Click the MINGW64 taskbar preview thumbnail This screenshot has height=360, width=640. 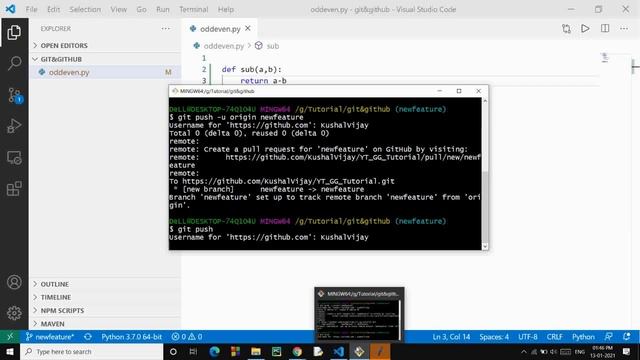tap(359, 314)
